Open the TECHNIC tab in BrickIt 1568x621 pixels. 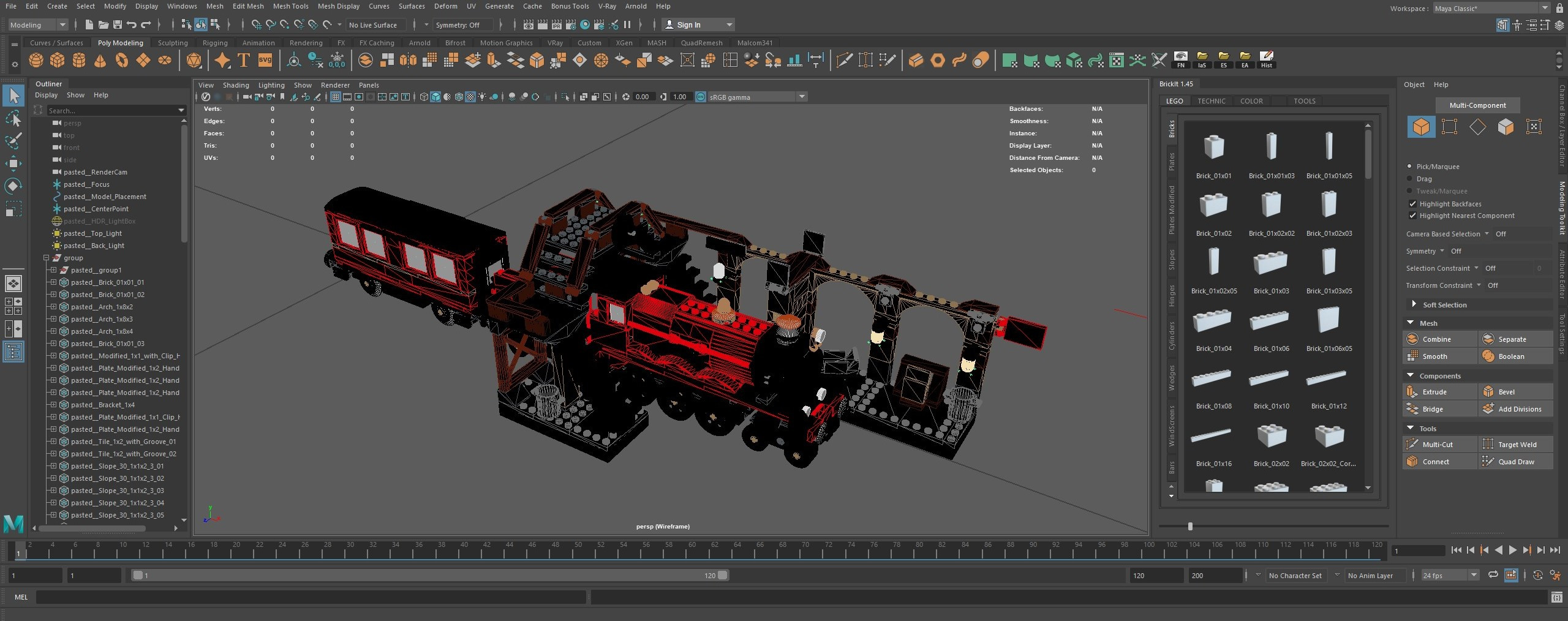pos(1212,101)
